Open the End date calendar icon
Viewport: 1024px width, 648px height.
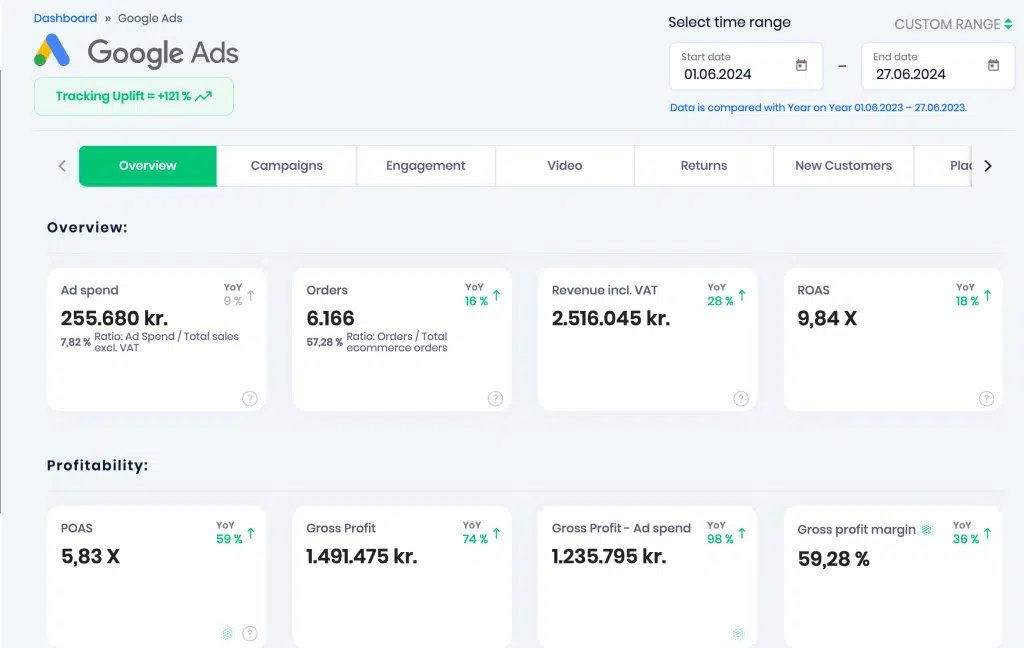point(993,65)
